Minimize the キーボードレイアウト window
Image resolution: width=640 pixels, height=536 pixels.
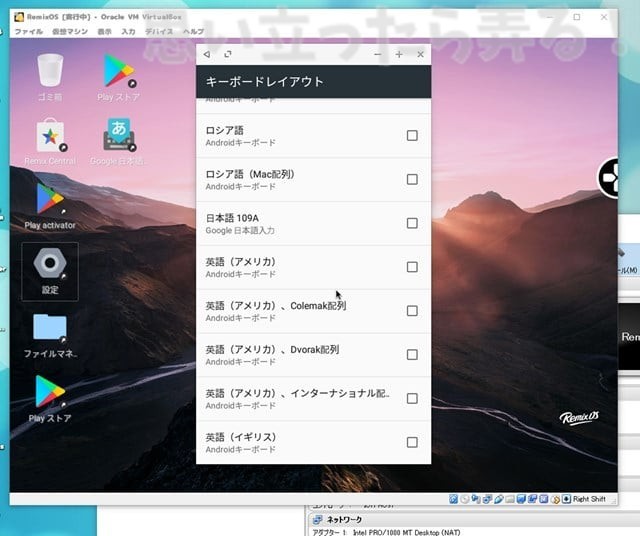(x=378, y=54)
